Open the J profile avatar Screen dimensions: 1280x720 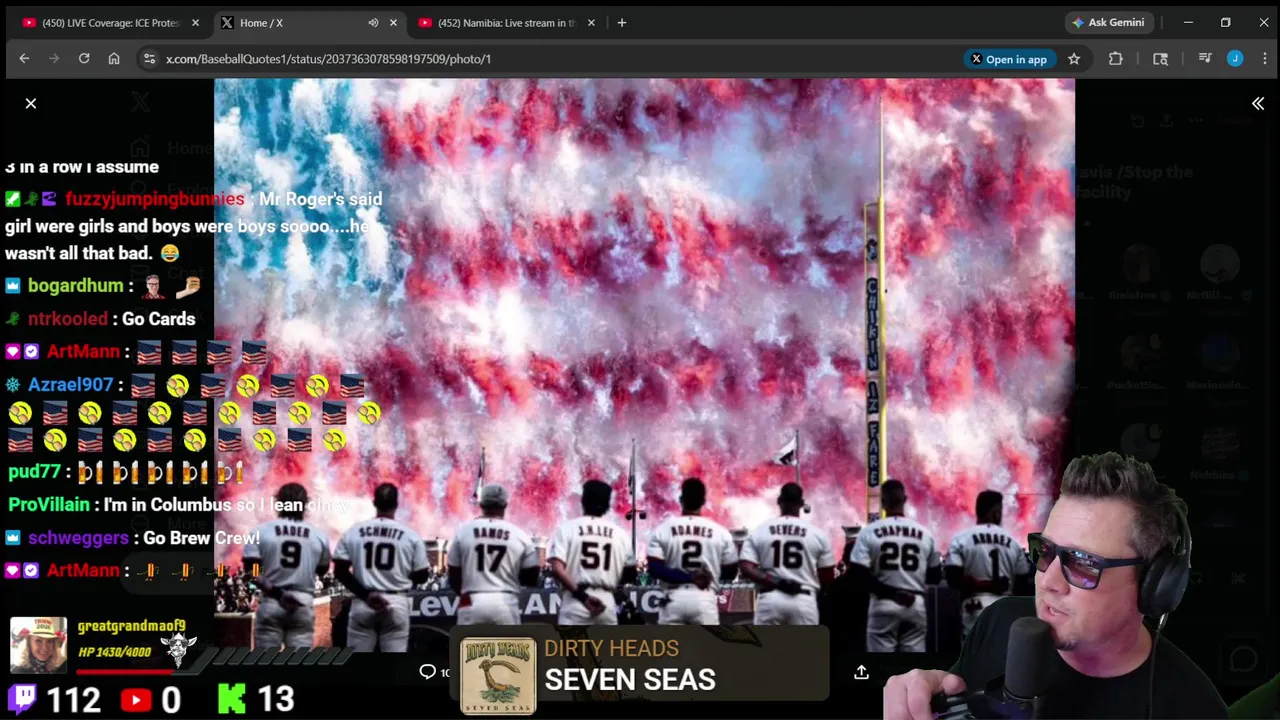(1235, 59)
